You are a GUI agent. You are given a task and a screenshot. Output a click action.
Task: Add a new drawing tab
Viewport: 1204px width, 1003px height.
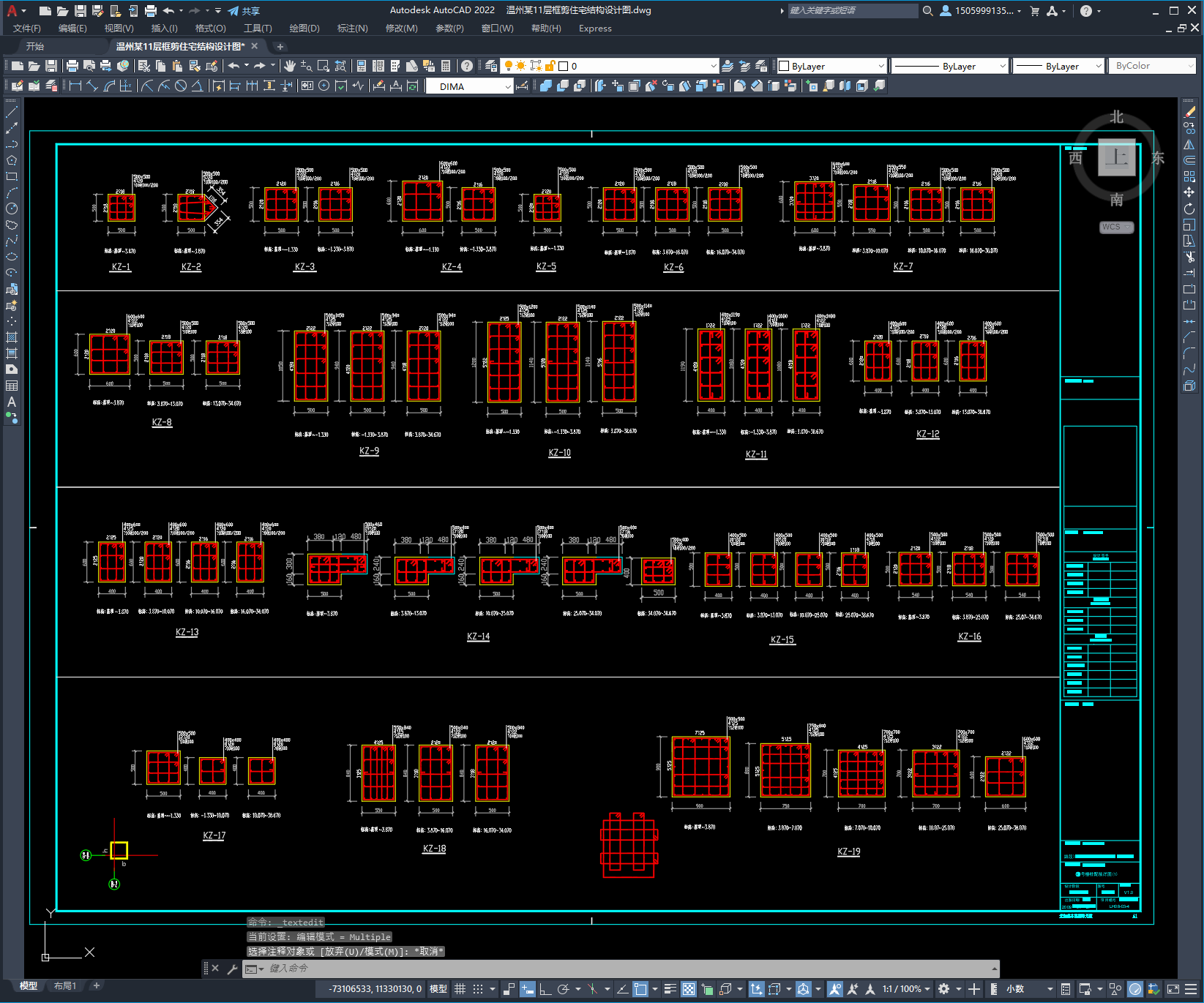point(280,47)
